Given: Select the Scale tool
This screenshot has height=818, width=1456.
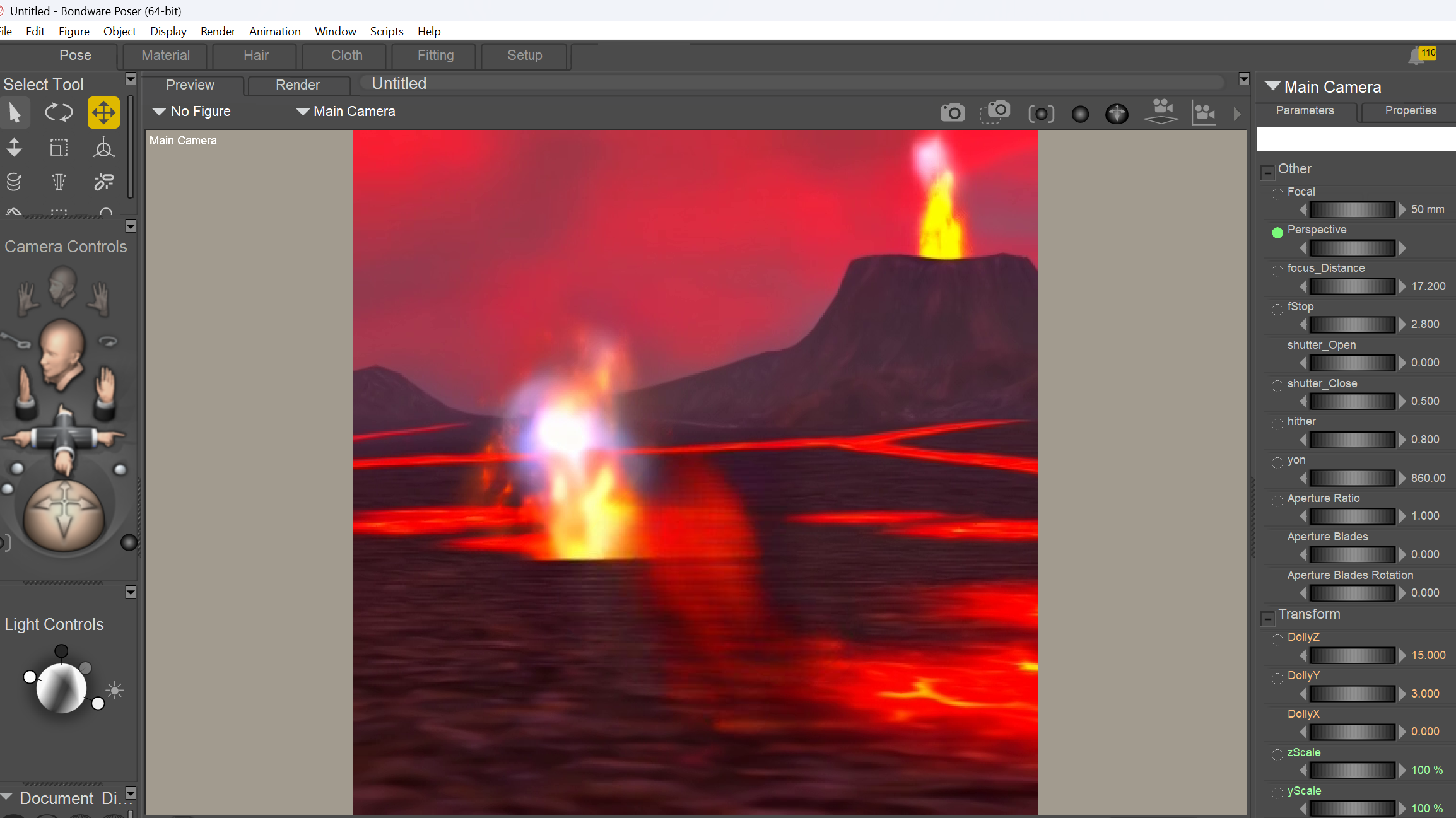Looking at the screenshot, I should click(59, 148).
